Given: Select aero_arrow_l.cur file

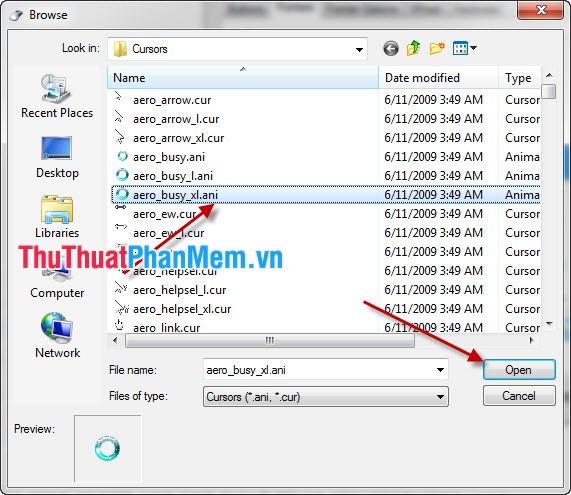Looking at the screenshot, I should pos(176,119).
